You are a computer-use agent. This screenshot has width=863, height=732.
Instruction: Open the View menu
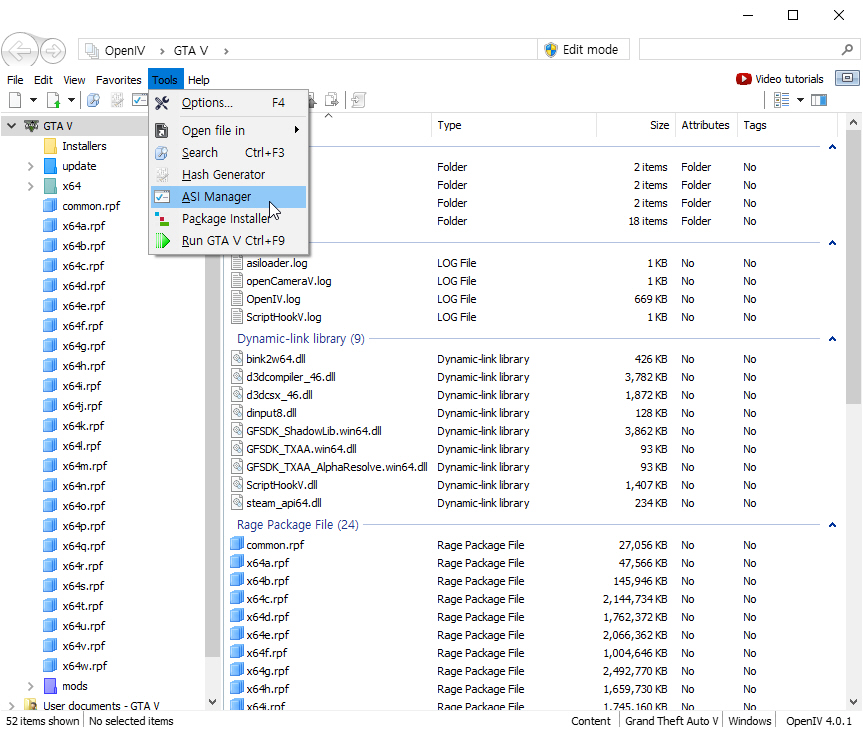74,80
